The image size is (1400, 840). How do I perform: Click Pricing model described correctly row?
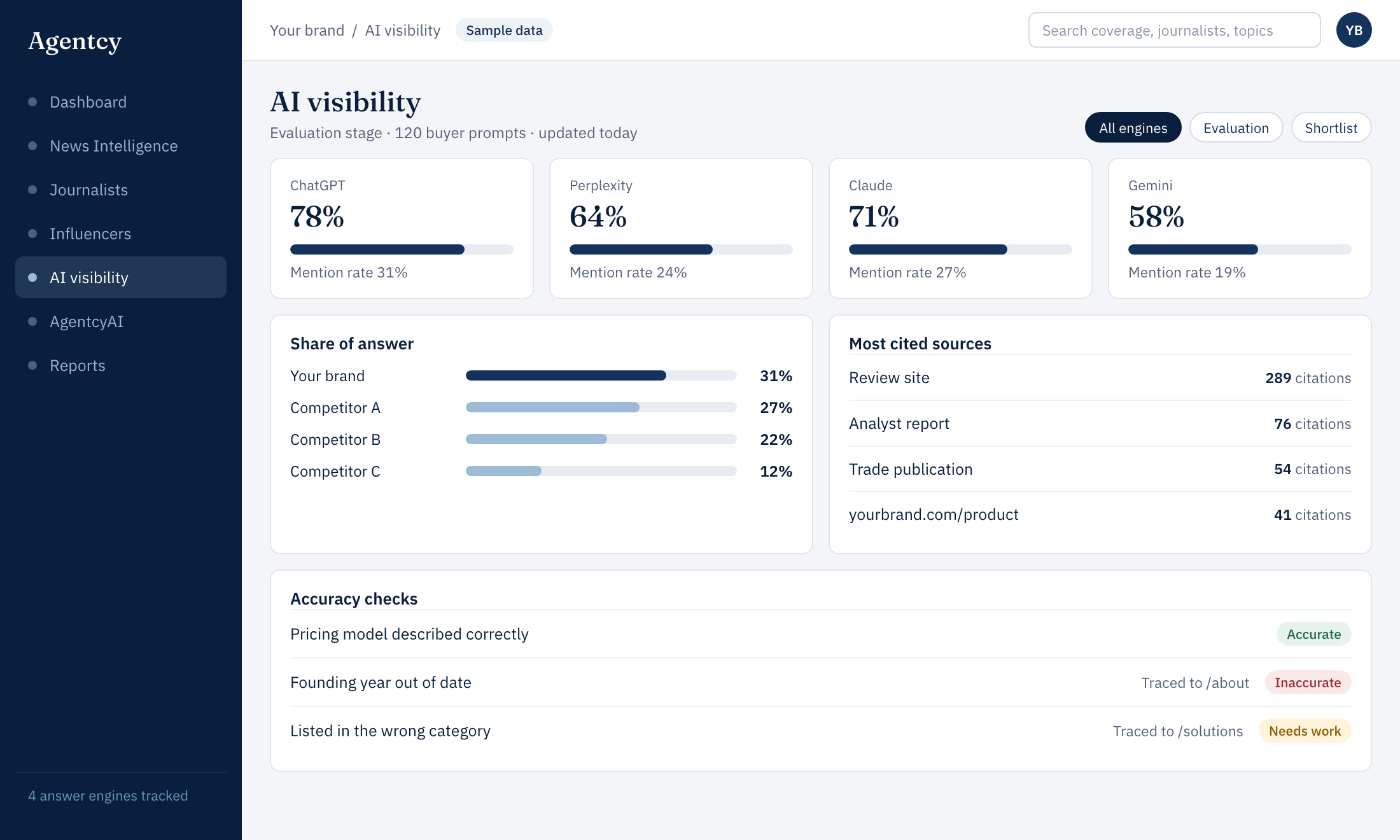pos(821,634)
